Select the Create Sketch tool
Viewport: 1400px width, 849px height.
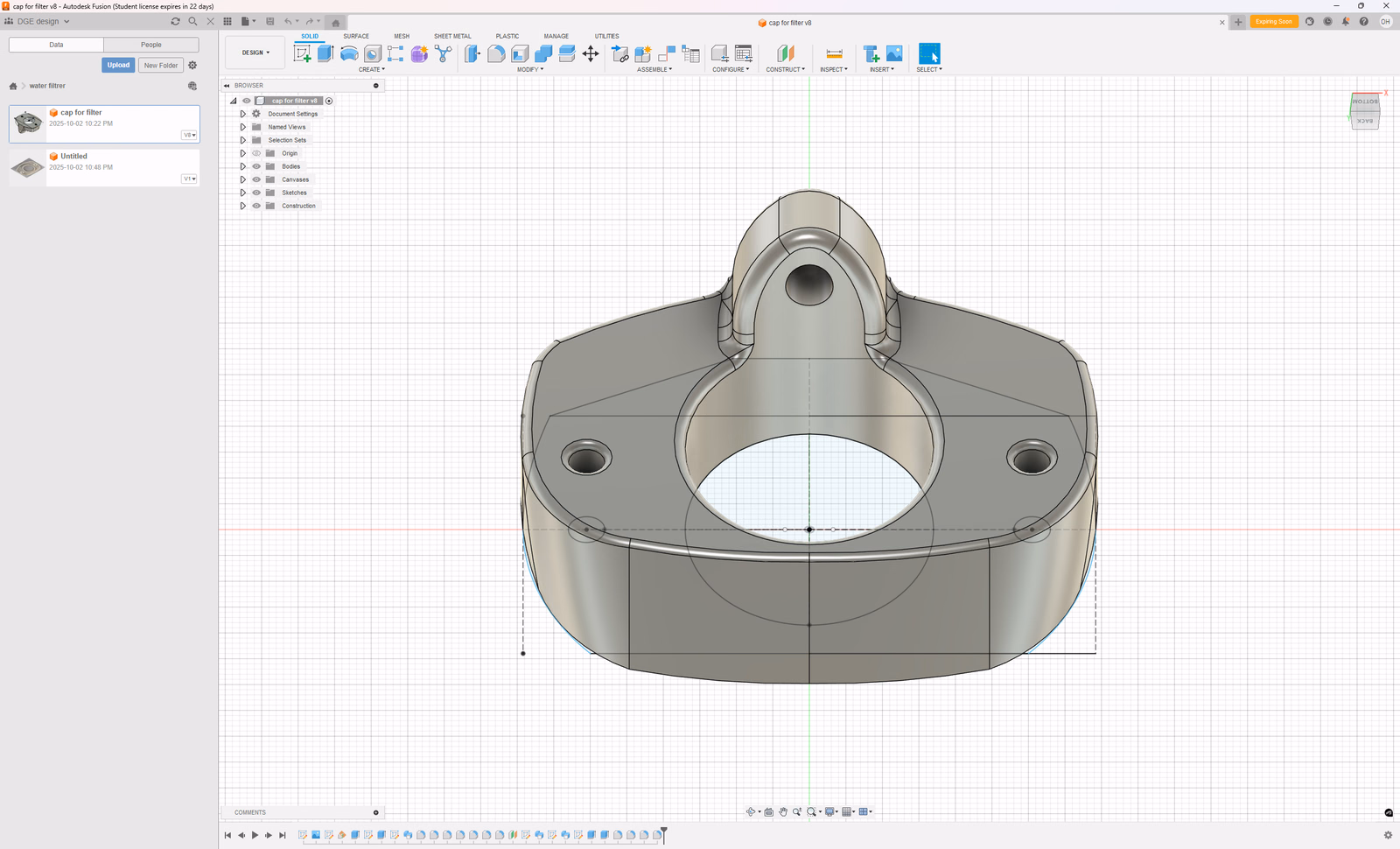(x=303, y=54)
